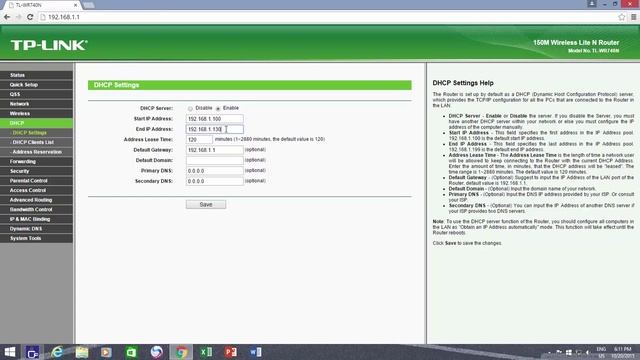Viewport: 640px width, 360px height.
Task: Open Bandwidth Control menu
Action: 37,209
